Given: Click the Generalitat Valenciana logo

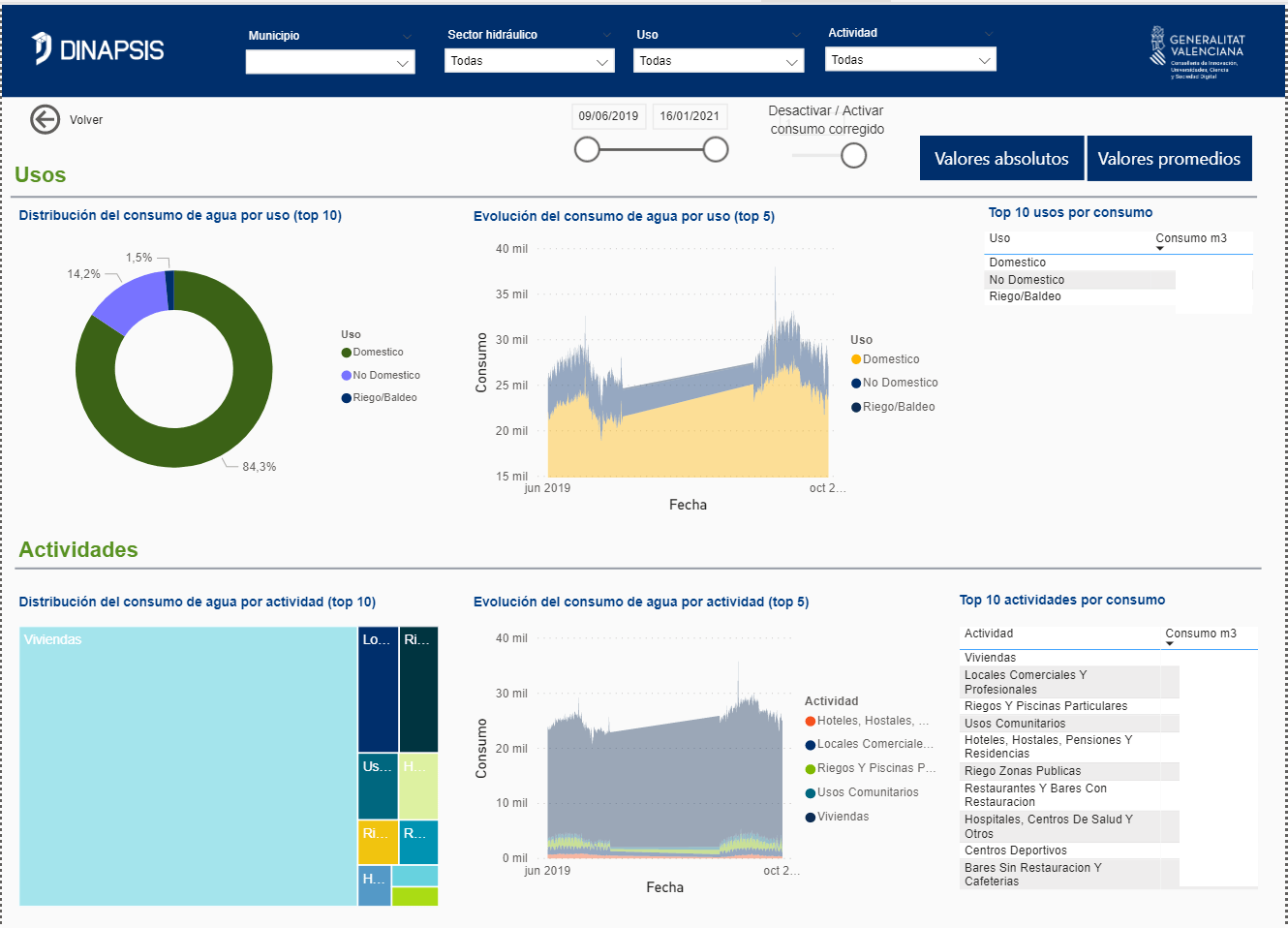Looking at the screenshot, I should coord(1197,52).
